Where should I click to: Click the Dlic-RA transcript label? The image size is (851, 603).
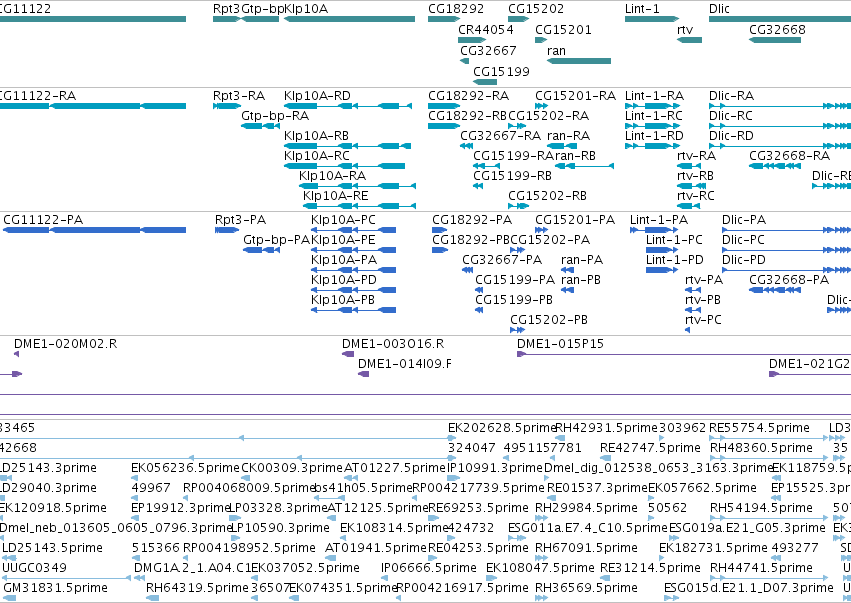click(731, 96)
